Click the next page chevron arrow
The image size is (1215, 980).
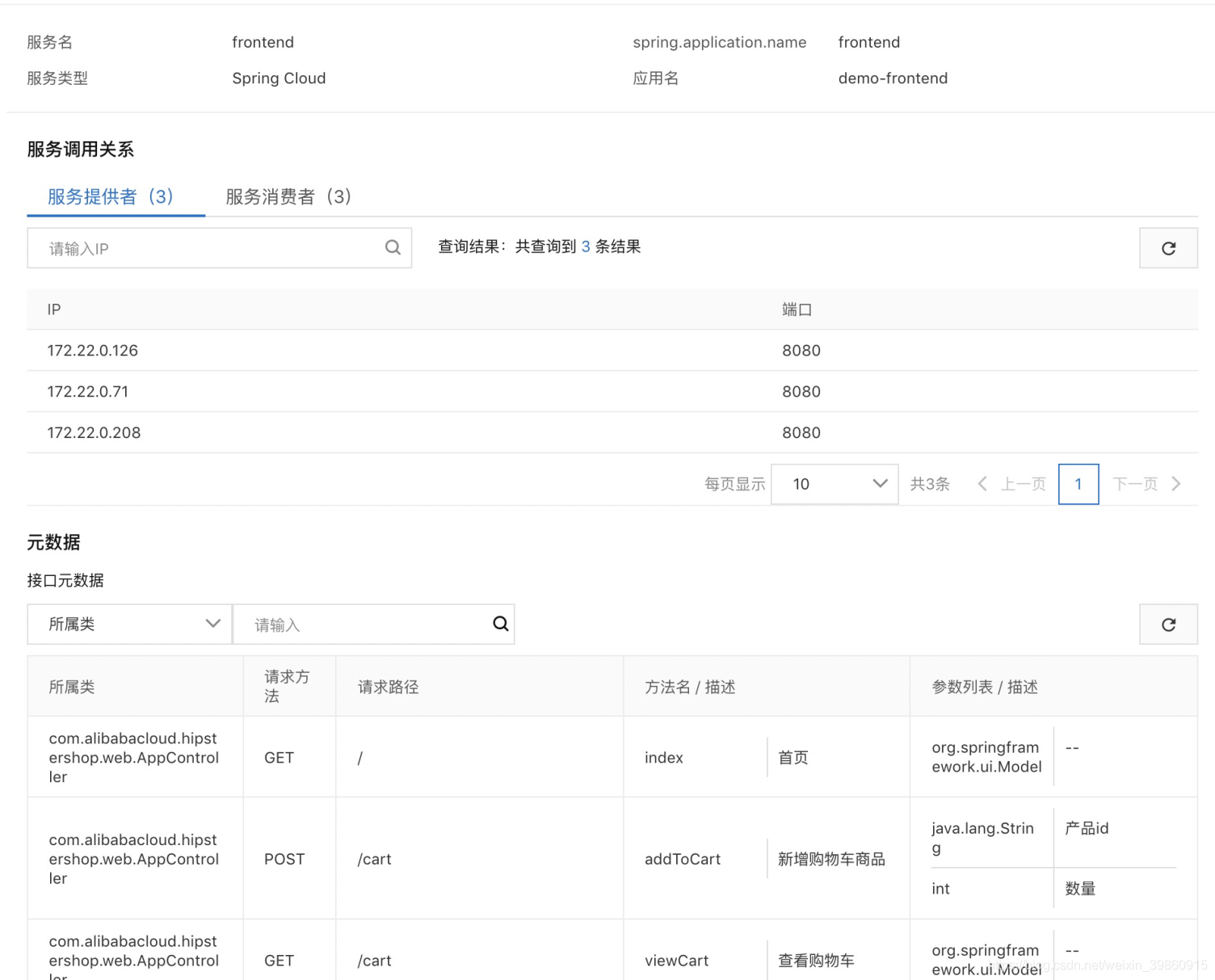(x=1176, y=484)
